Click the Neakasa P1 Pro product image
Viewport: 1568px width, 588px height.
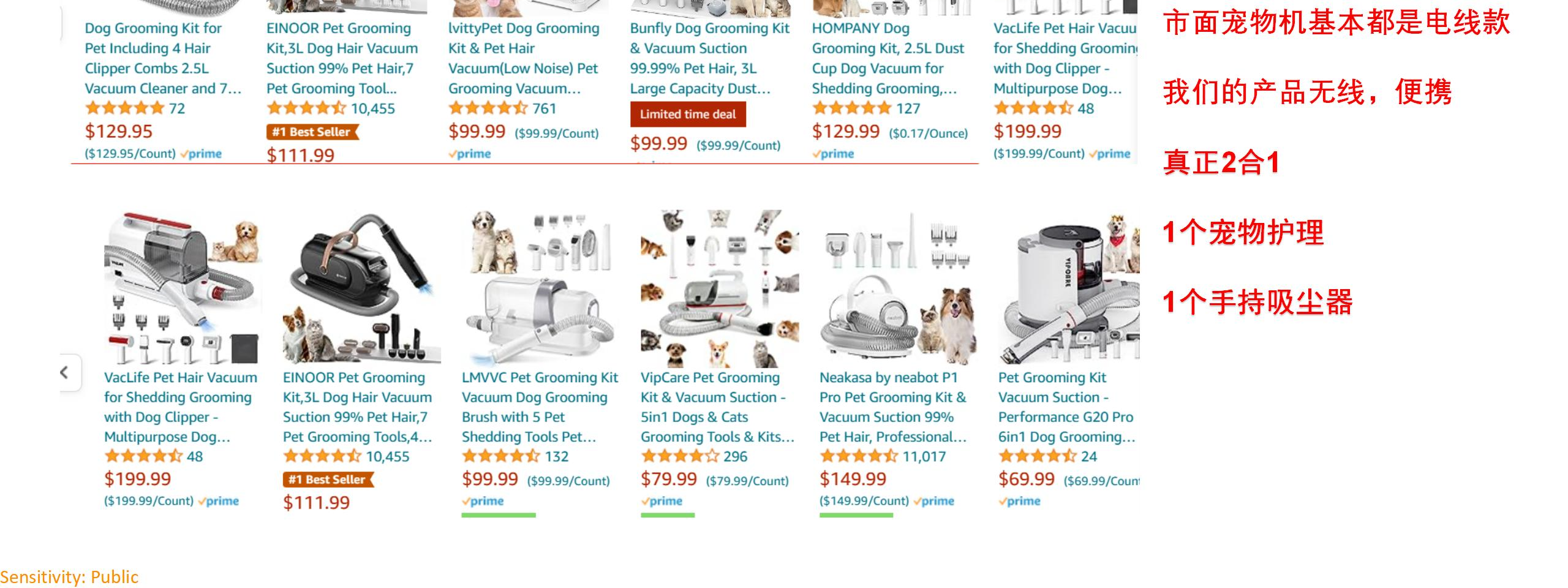[x=898, y=288]
